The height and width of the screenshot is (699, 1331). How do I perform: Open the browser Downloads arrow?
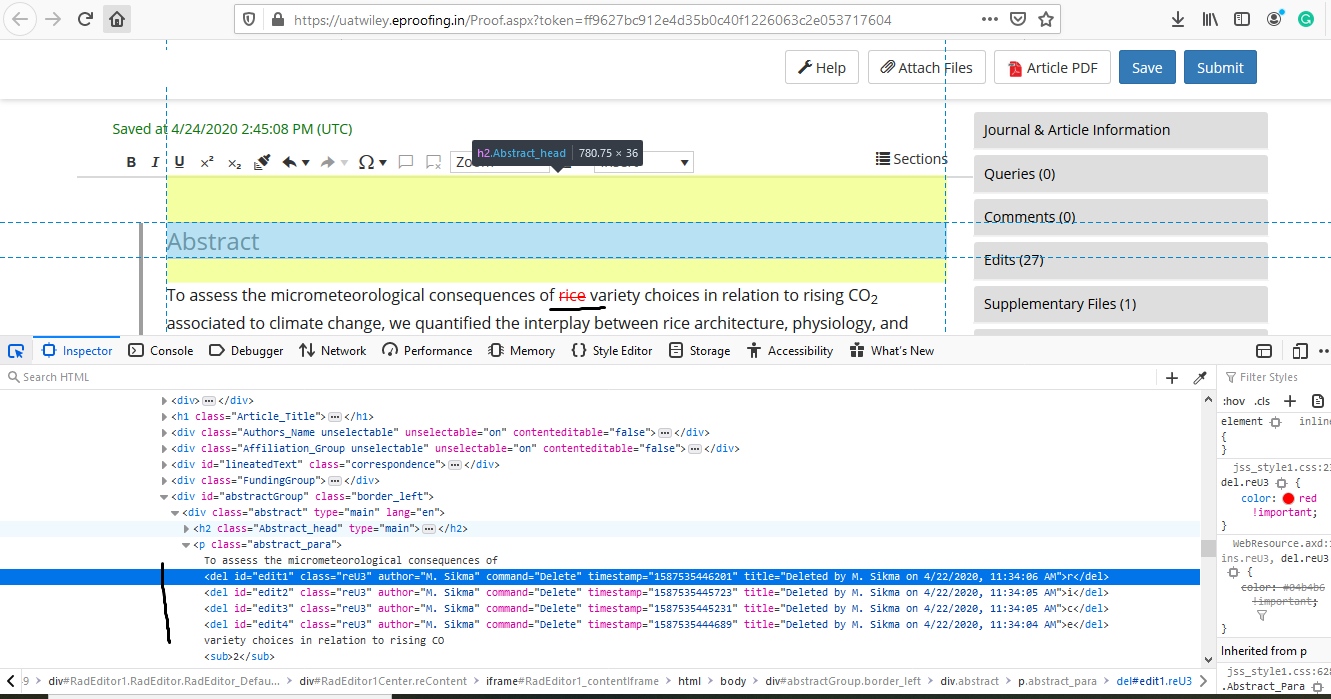coord(1178,19)
